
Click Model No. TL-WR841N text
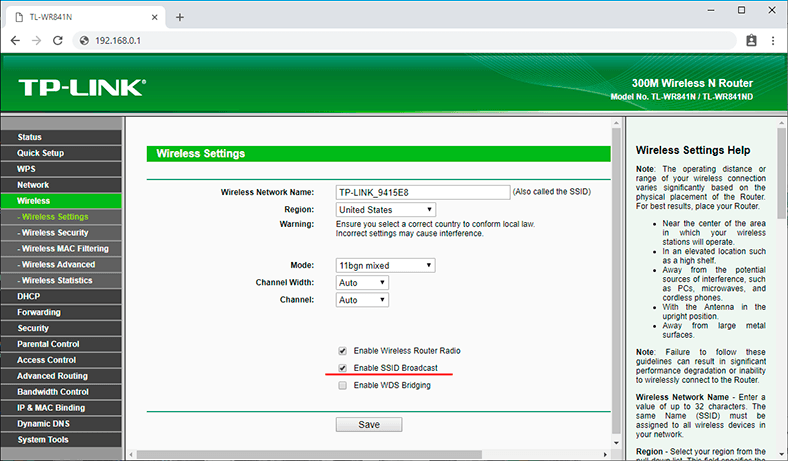pos(681,97)
